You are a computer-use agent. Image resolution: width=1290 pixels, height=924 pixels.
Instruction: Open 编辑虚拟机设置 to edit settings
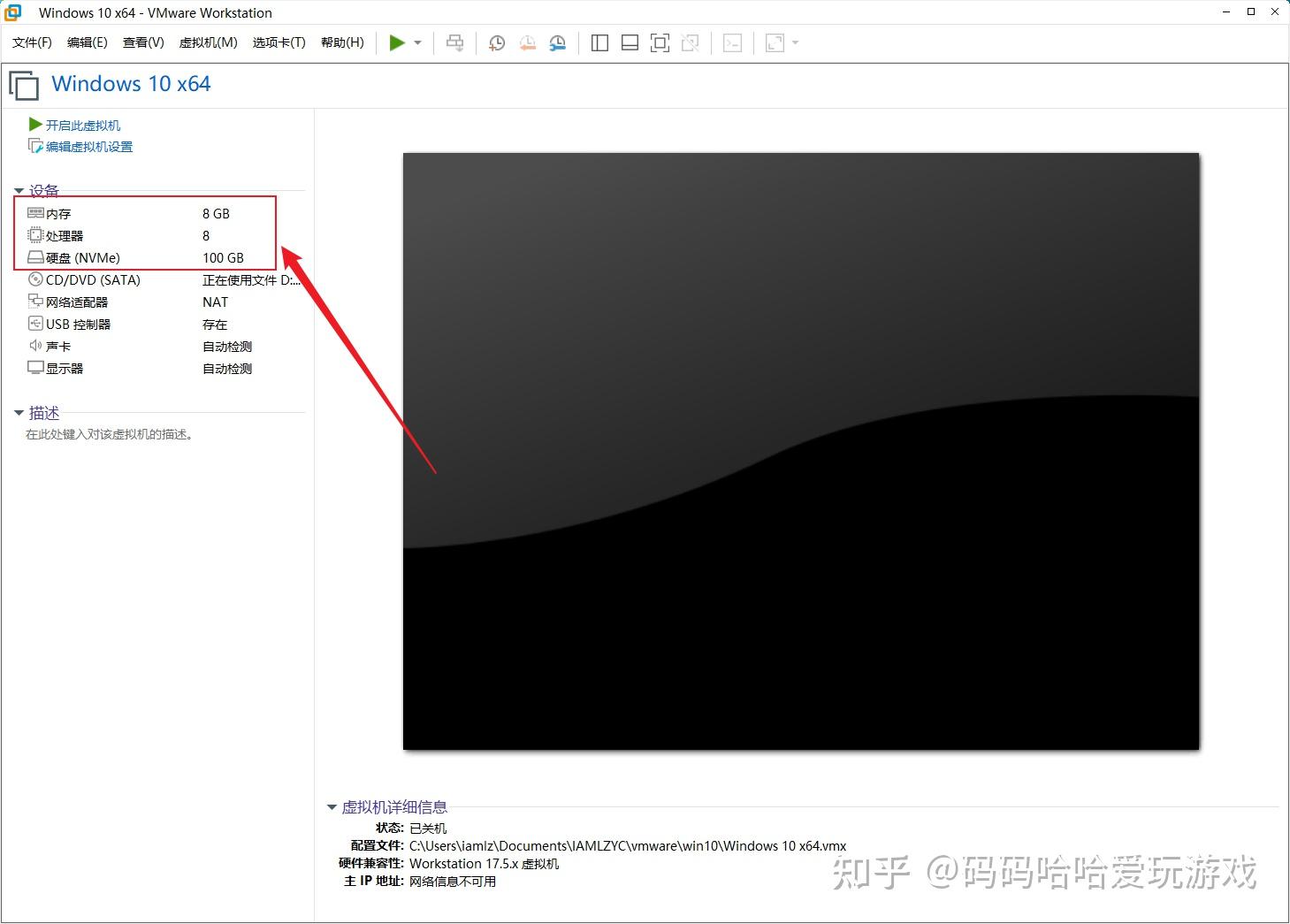pyautogui.click(x=88, y=146)
